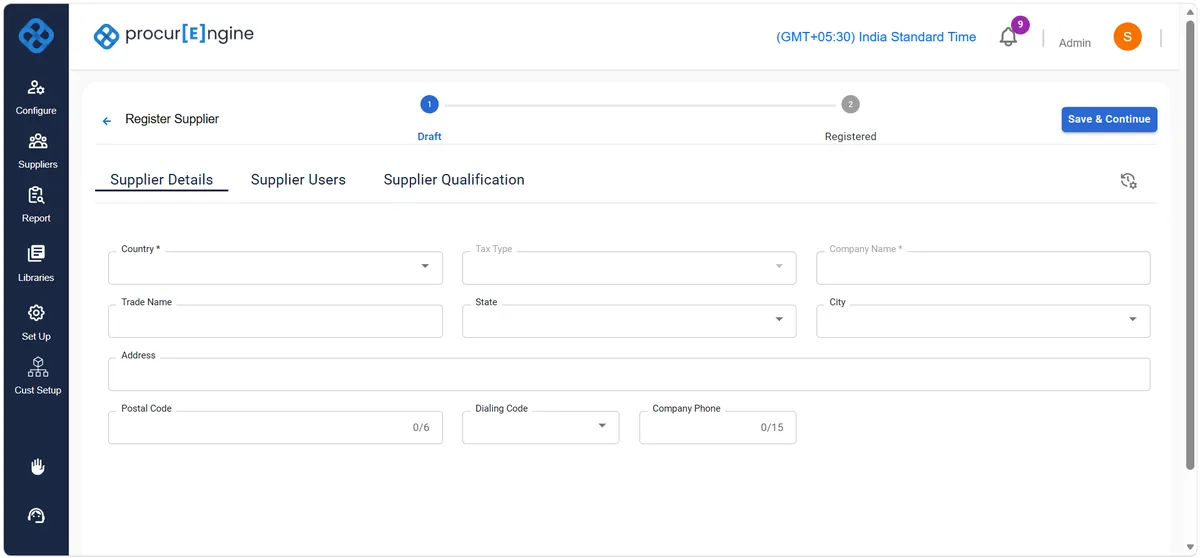Click the headset support icon in the sidebar
Screen dimensions: 1200x558
point(37,516)
